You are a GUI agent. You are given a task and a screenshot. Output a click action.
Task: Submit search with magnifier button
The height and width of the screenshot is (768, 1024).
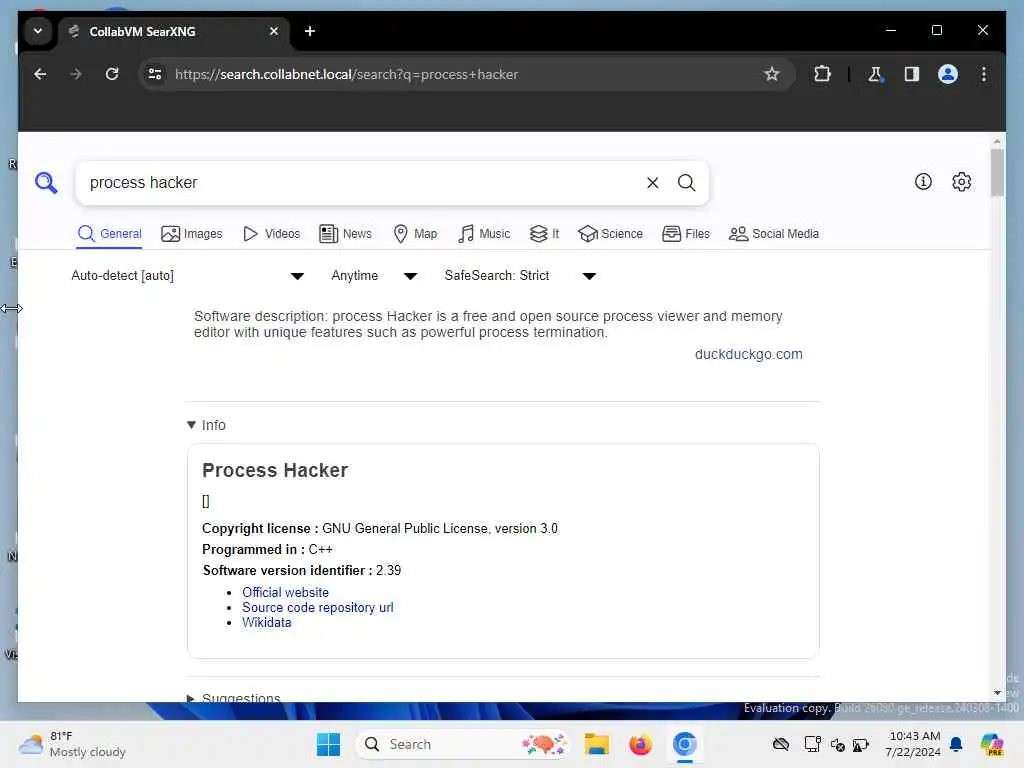click(686, 183)
